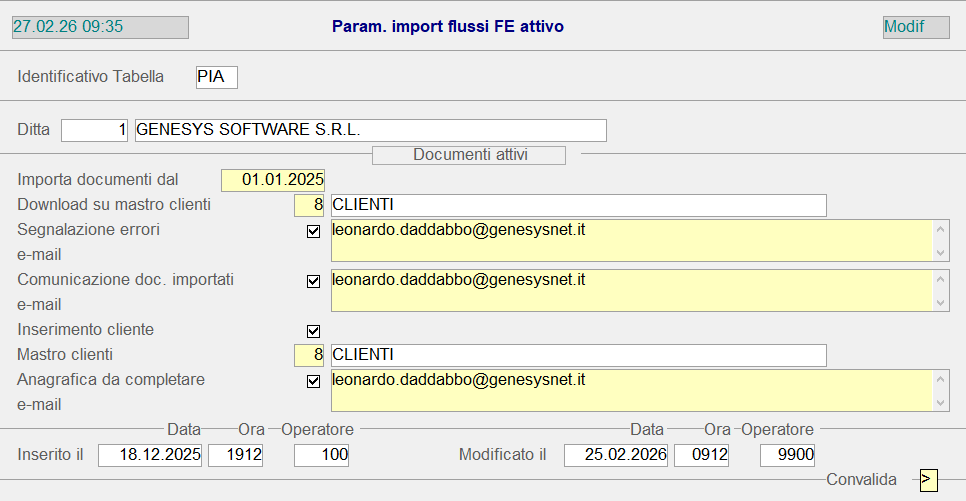966x501 pixels.
Task: Click the Mastro clienti code field
Action: pos(309,355)
